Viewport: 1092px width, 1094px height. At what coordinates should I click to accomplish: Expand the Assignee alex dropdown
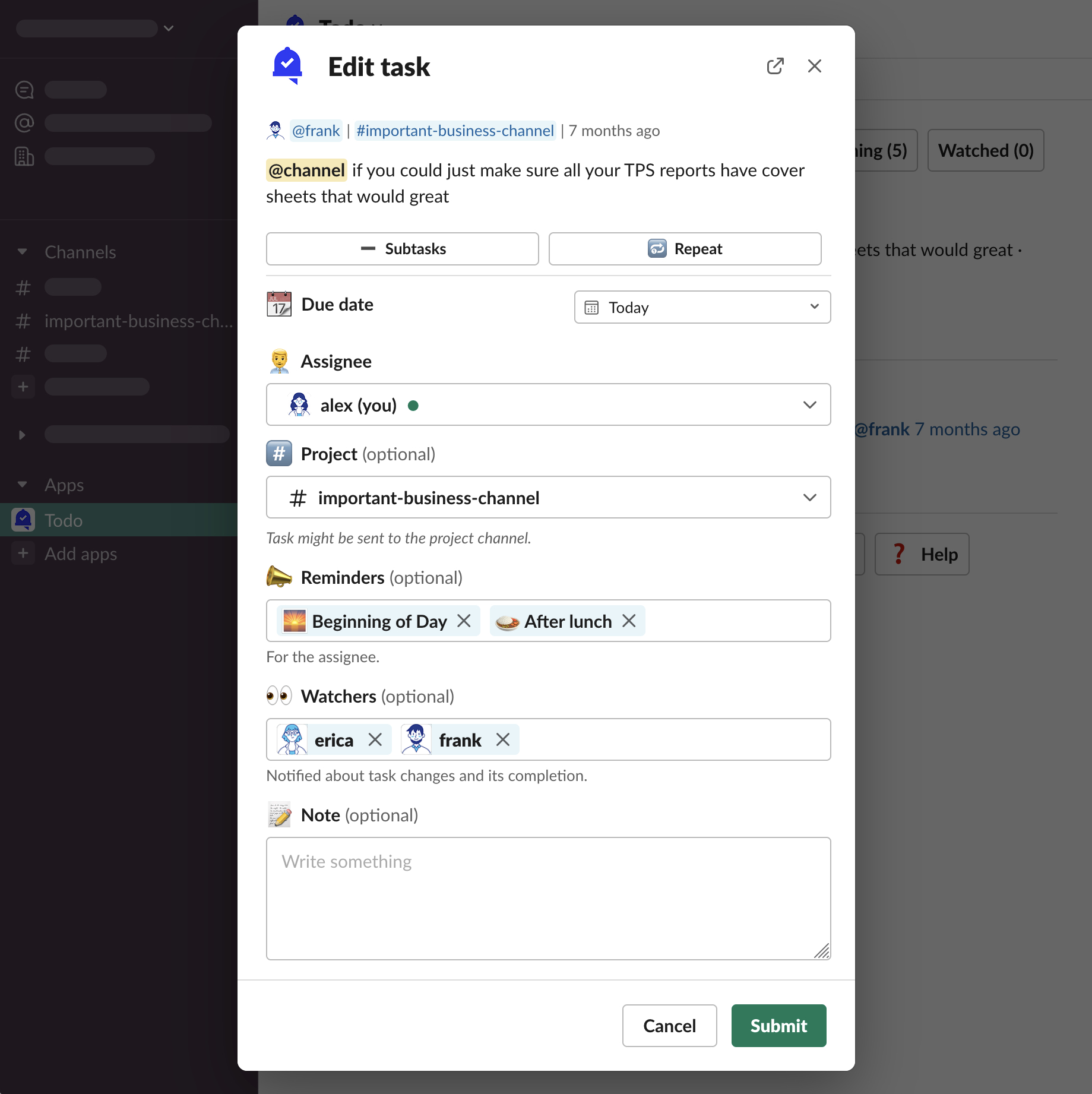coord(547,404)
